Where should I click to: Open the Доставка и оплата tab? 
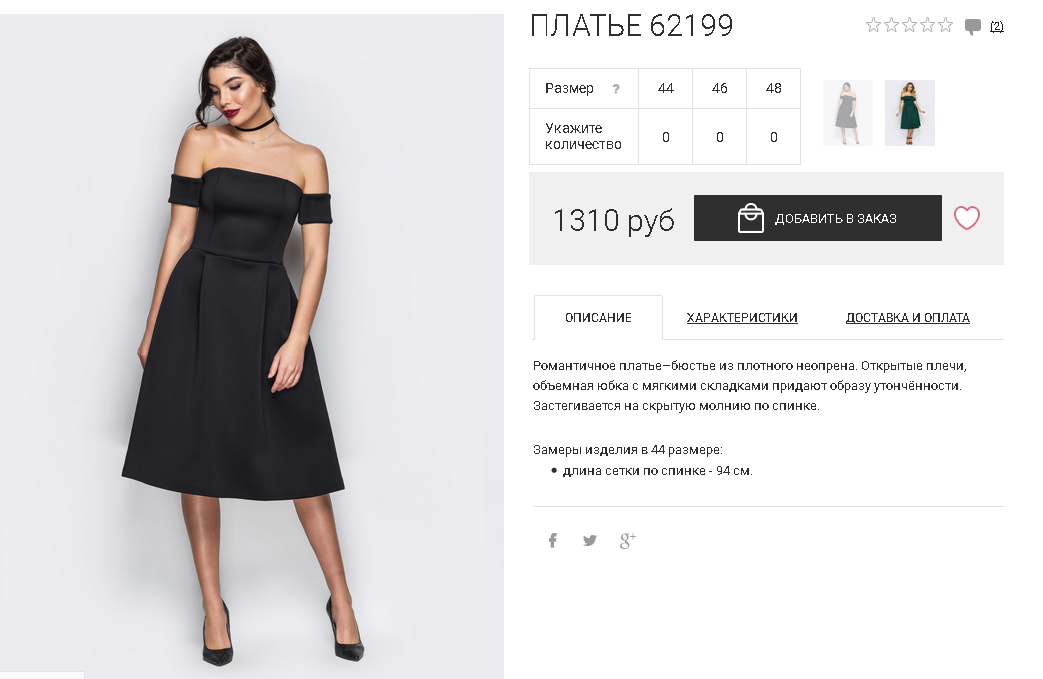pos(907,318)
